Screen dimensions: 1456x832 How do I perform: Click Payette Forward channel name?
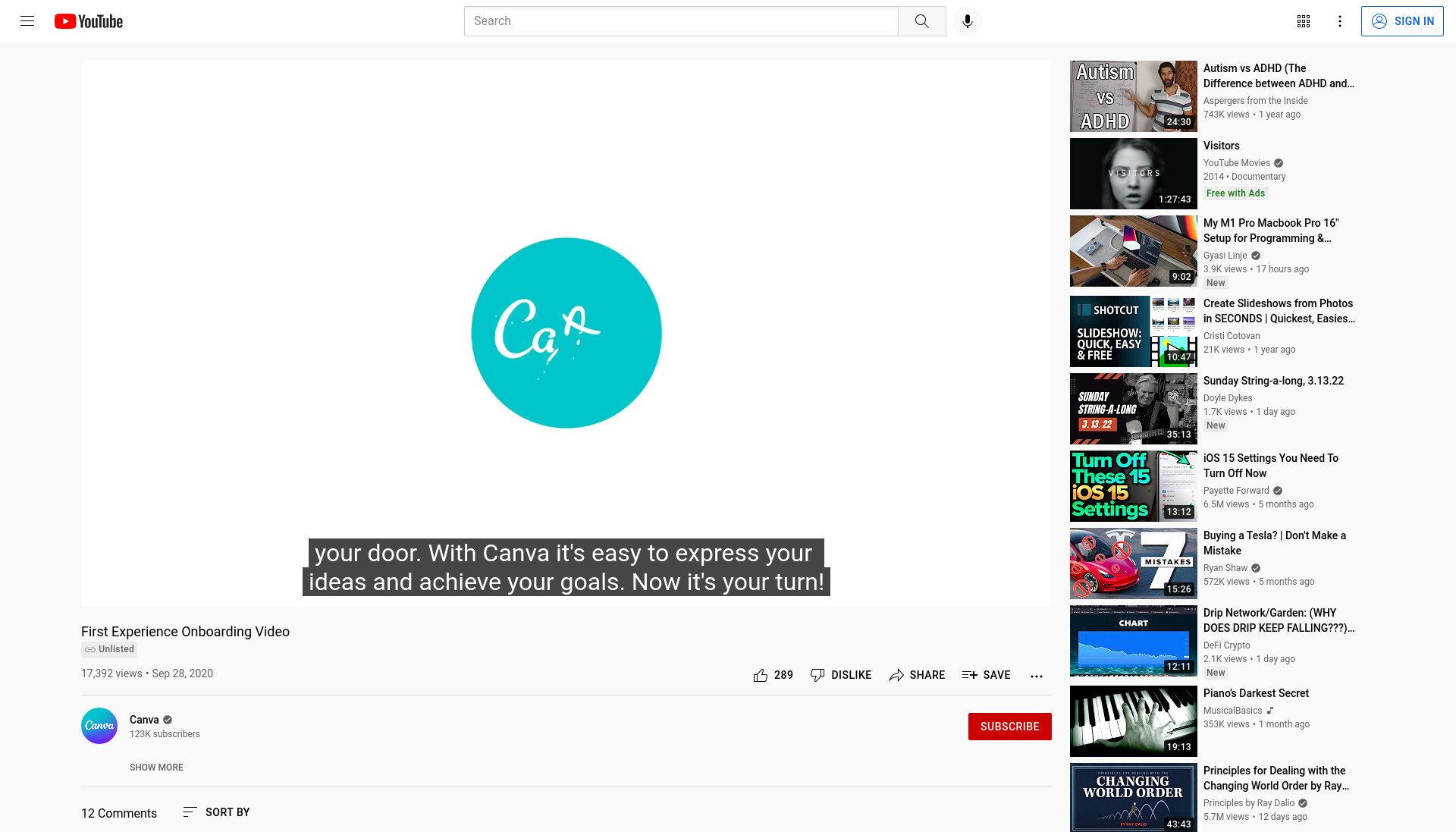click(1236, 491)
